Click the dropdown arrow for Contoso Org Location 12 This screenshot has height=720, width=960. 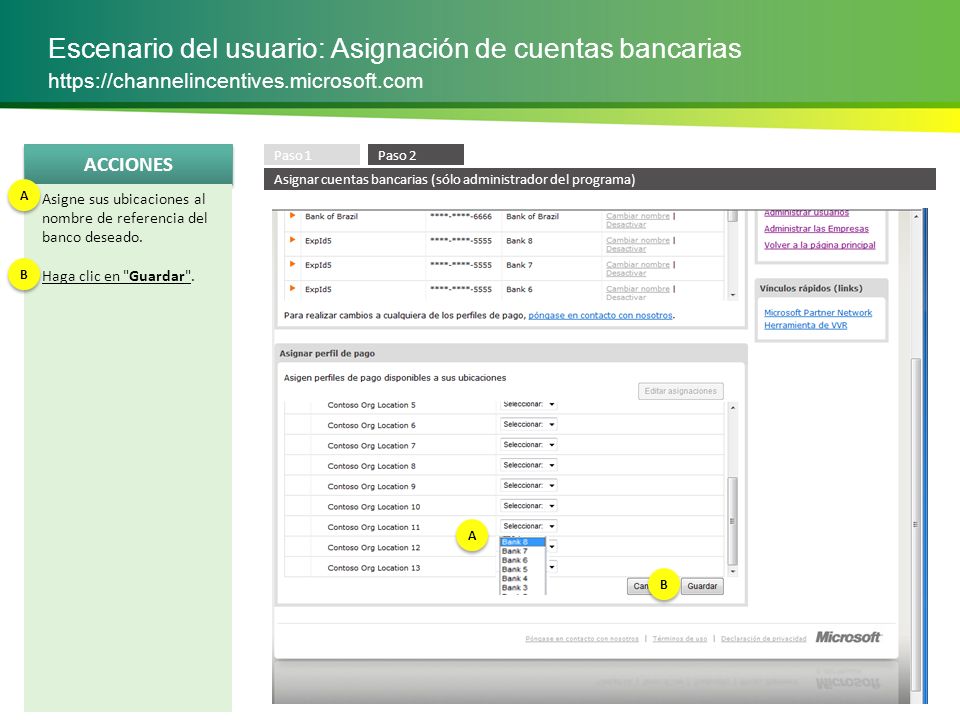tap(552, 547)
